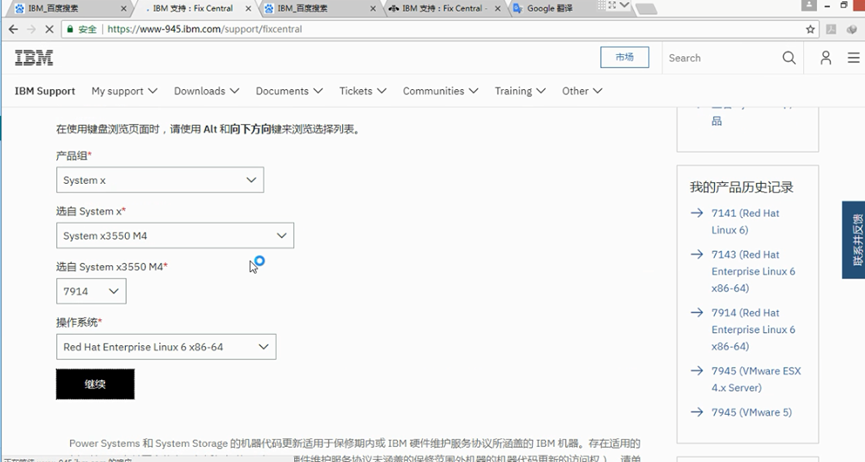Open 7945 (VMware ESX 4.x Server) link
Screen dimensions: 865x462
point(756,379)
